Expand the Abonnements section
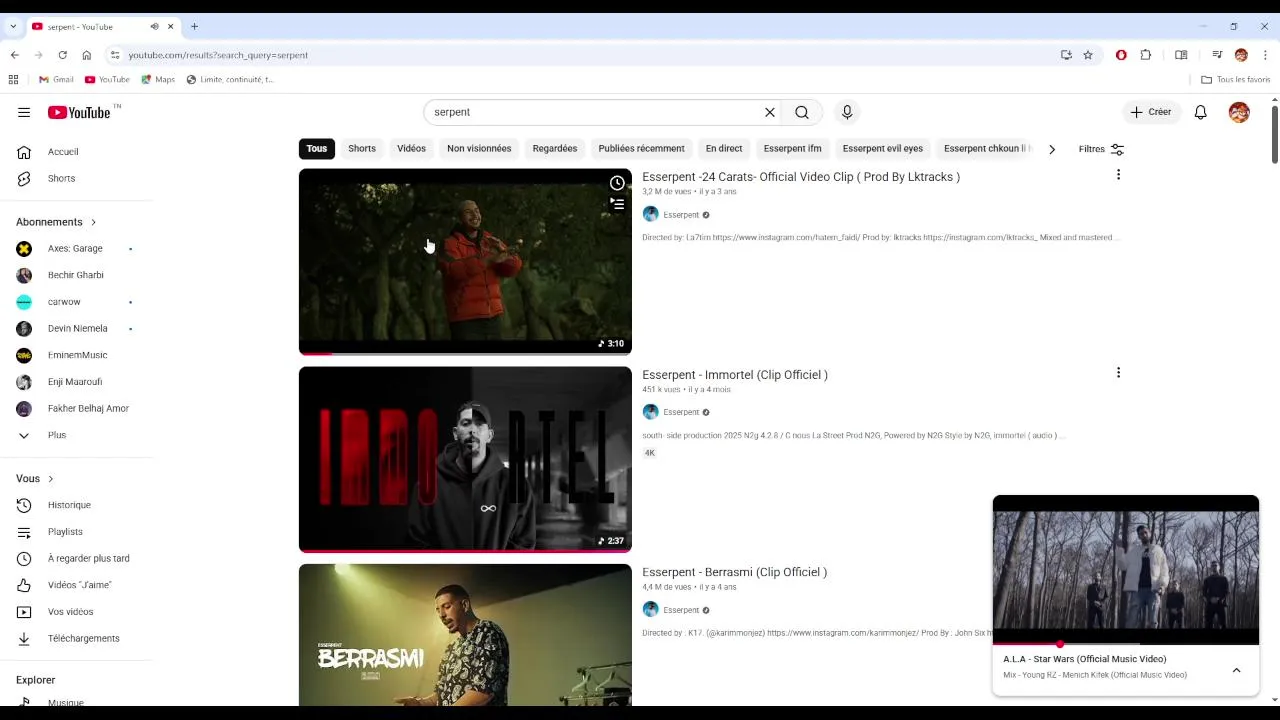1280x720 pixels. pos(56,222)
